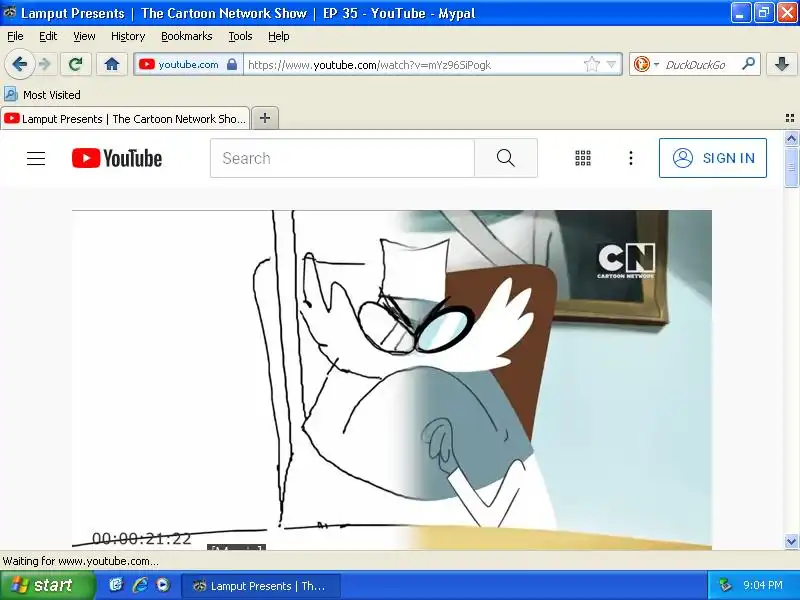Open the YouTube apps grid icon
The width and height of the screenshot is (800, 600).
583,158
